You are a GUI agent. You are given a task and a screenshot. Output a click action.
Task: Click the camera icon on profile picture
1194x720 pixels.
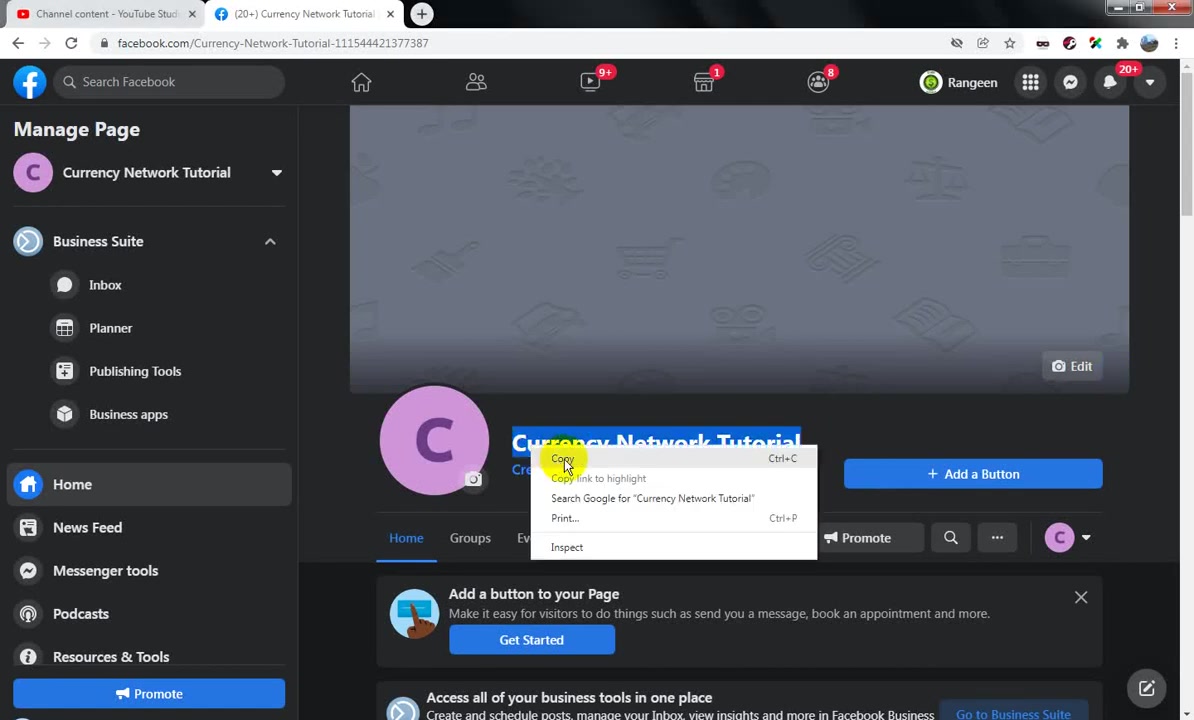tap(473, 479)
